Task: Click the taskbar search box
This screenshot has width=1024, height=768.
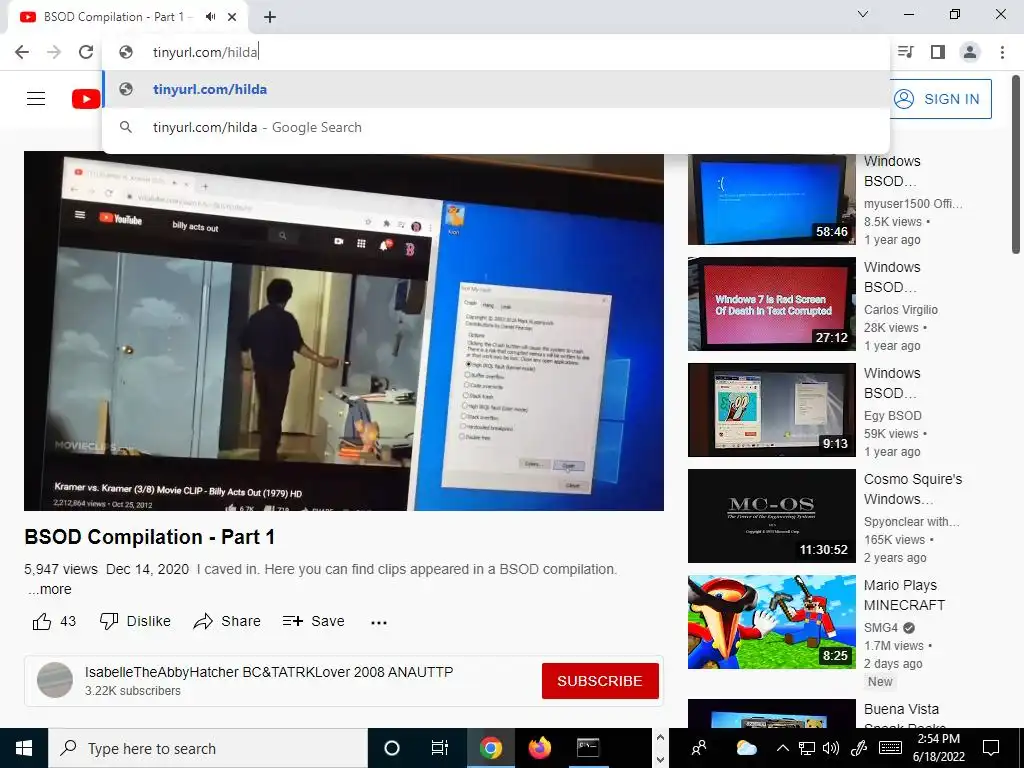Action: click(208, 748)
